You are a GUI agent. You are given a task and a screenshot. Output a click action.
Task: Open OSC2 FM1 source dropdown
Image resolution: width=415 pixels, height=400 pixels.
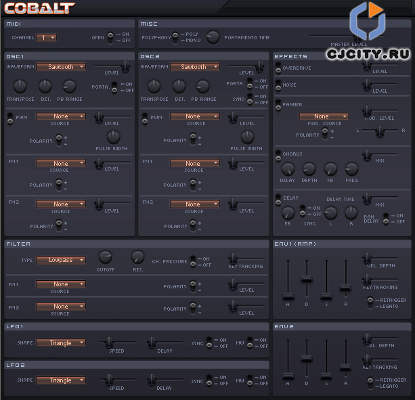coord(195,164)
